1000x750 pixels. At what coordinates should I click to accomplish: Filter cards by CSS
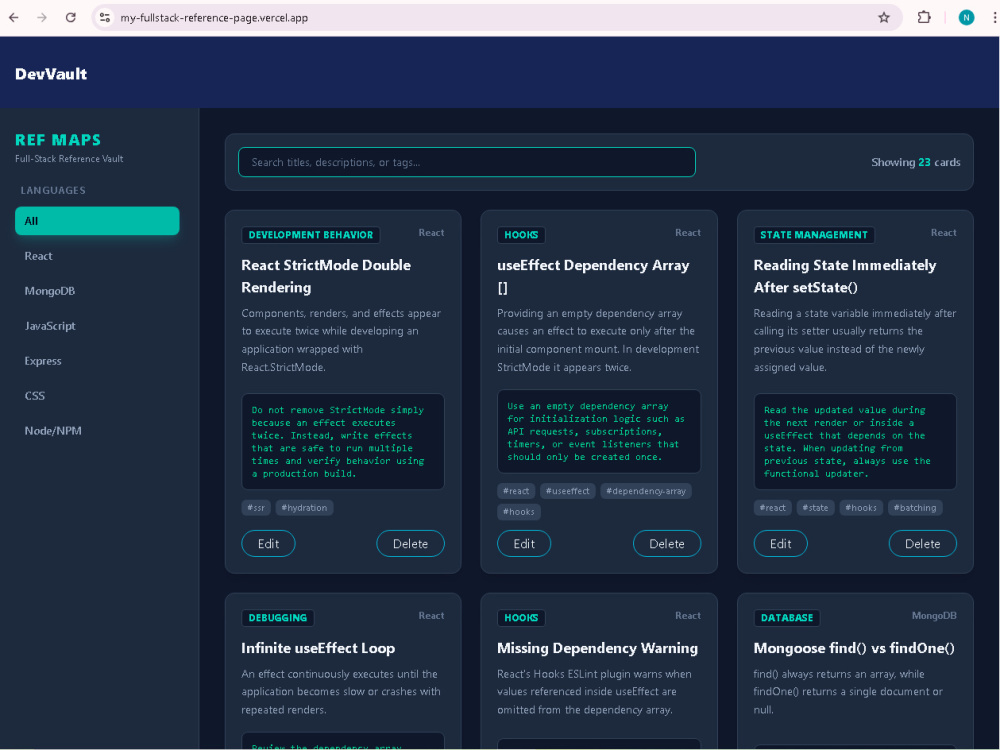97,396
